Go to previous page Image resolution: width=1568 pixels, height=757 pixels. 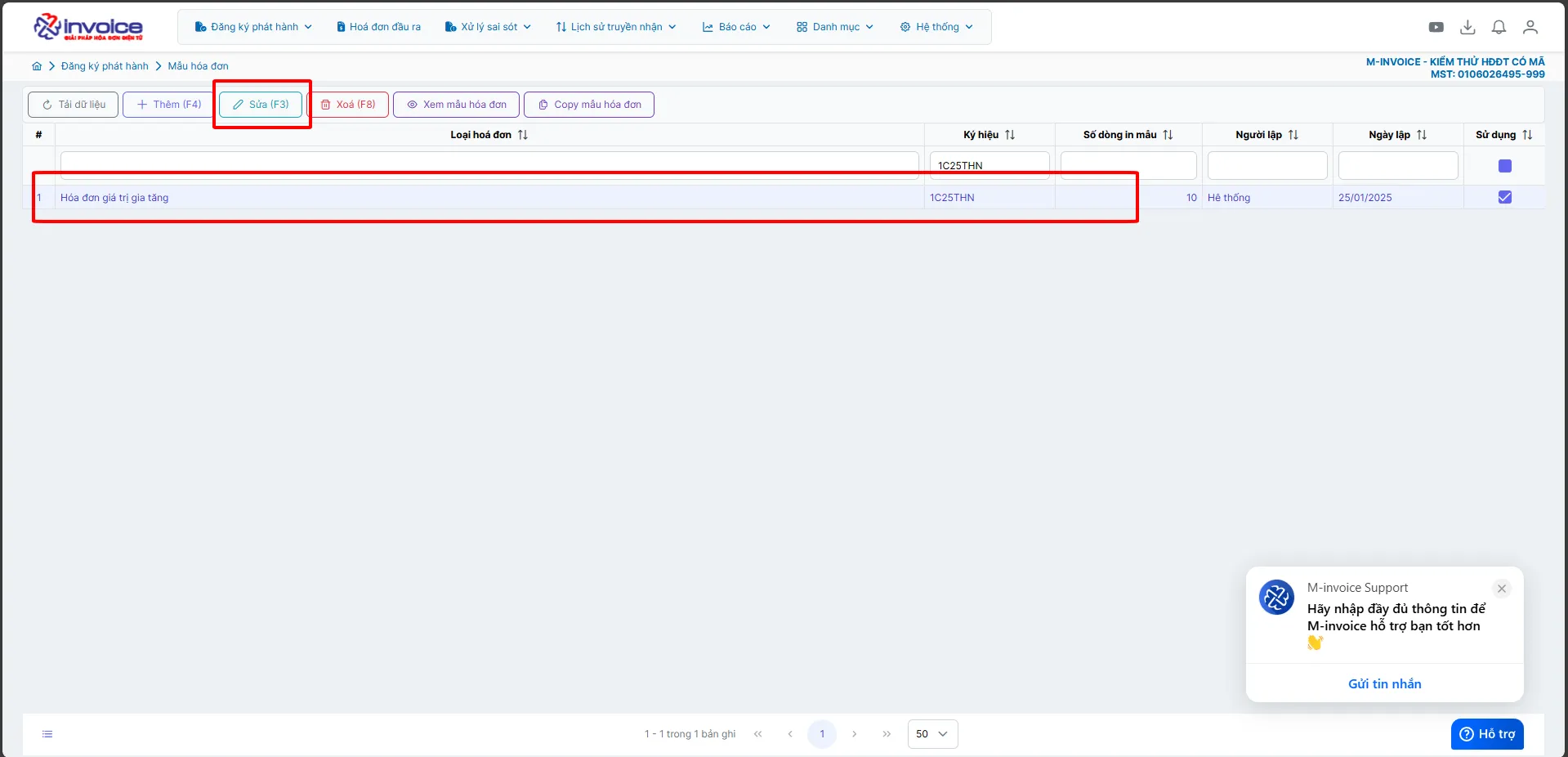point(790,734)
